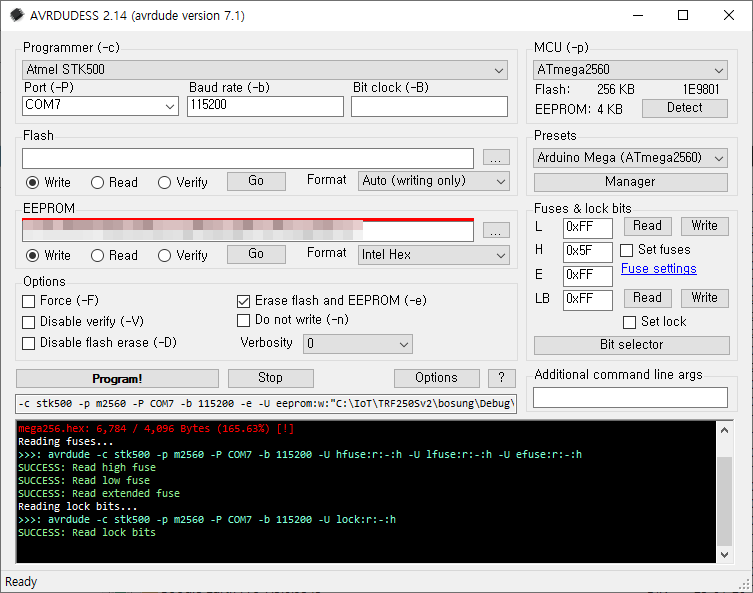The image size is (753, 593).
Task: Select the EEPROM Verify radio button
Action: click(165, 256)
